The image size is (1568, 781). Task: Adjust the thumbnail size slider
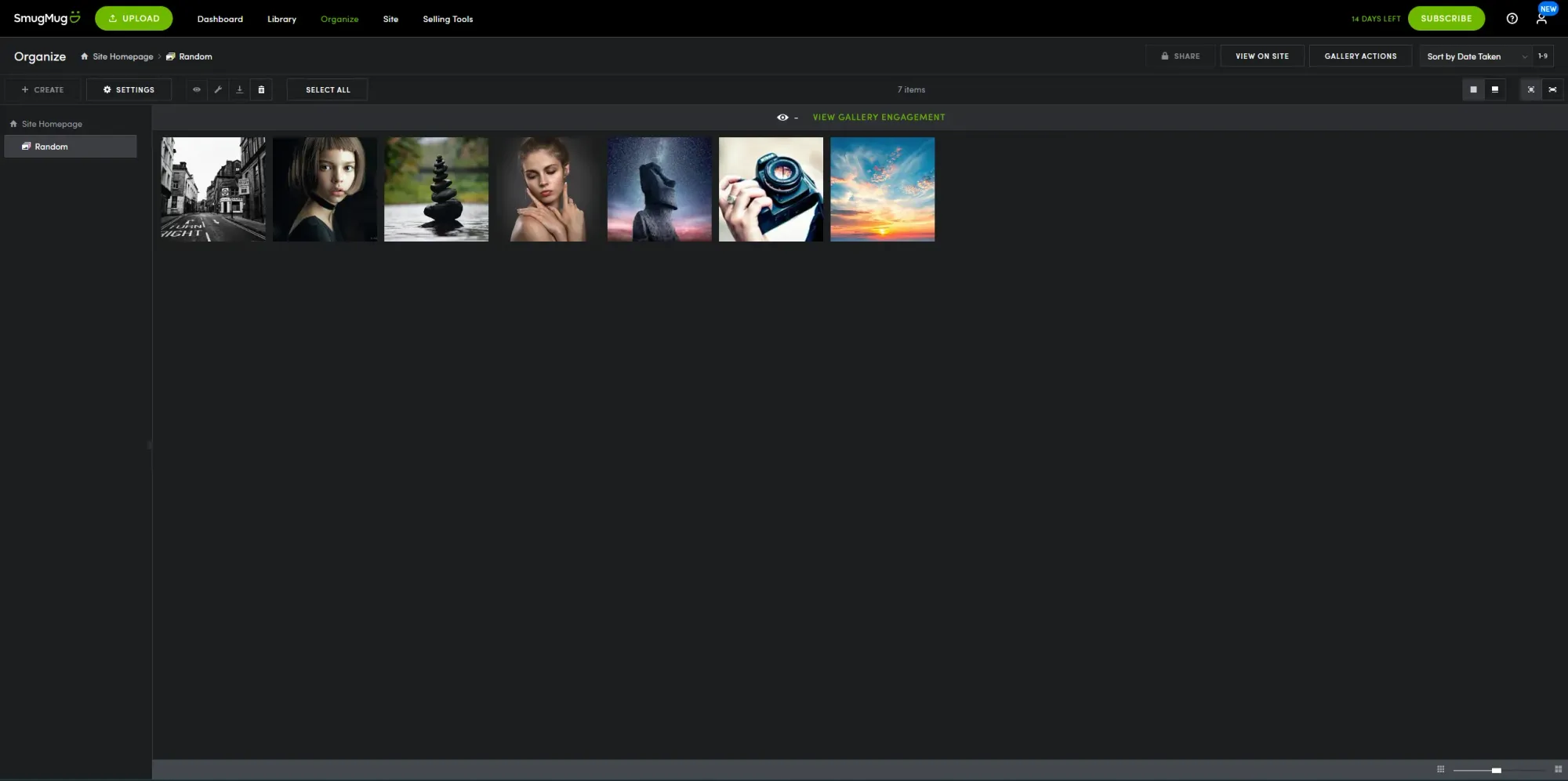(x=1497, y=770)
